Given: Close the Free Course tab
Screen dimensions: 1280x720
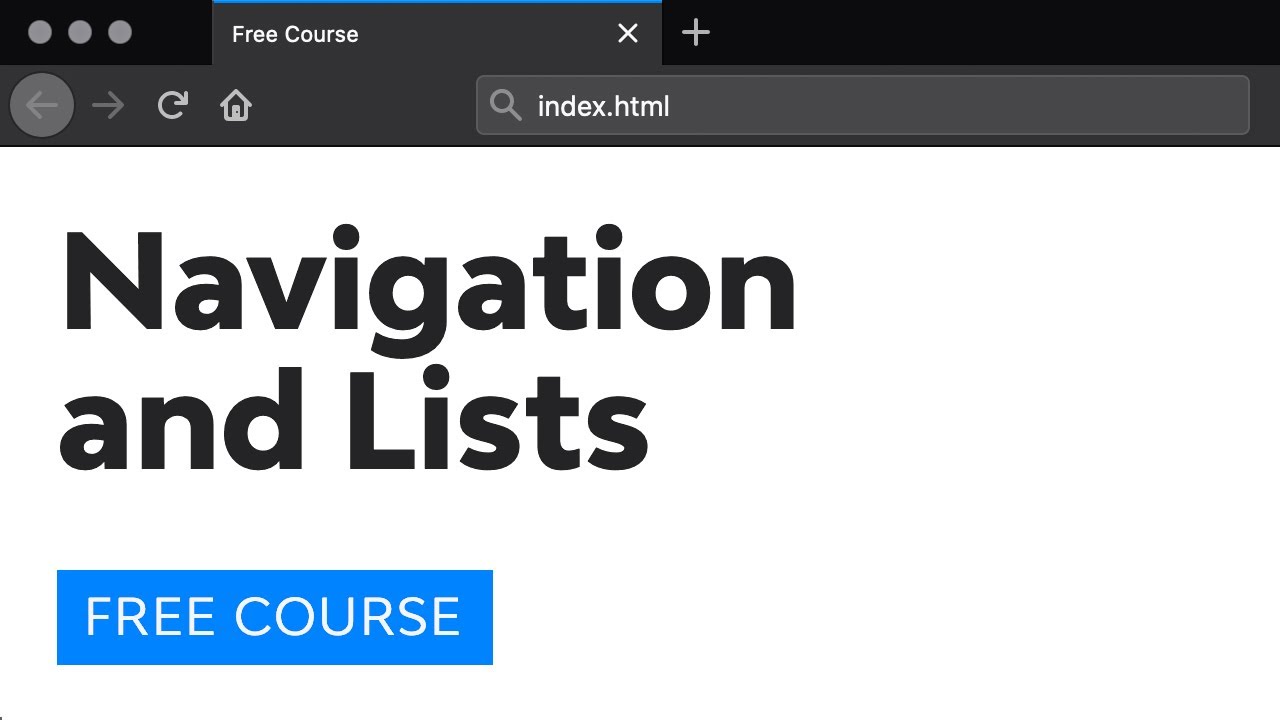Looking at the screenshot, I should tap(628, 34).
